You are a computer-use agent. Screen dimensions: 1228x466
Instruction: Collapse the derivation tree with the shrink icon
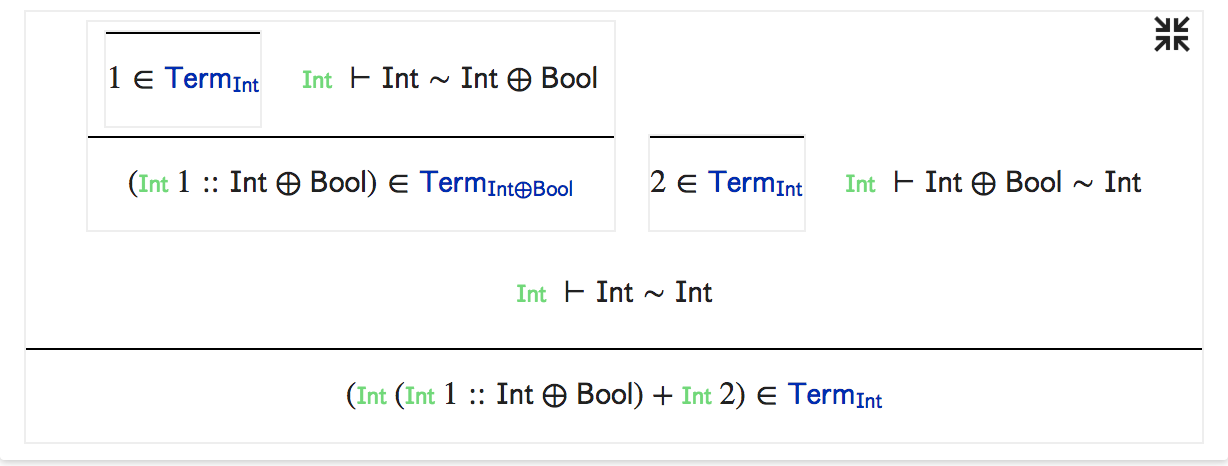click(x=1172, y=34)
